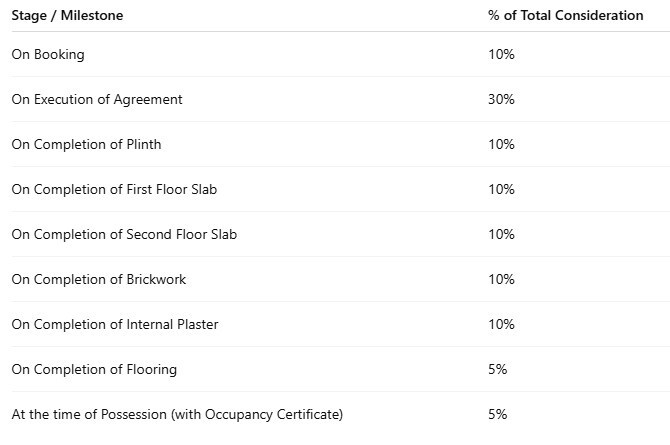
Task: Select On Completion of Internal Plaster
Action: pos(115,324)
